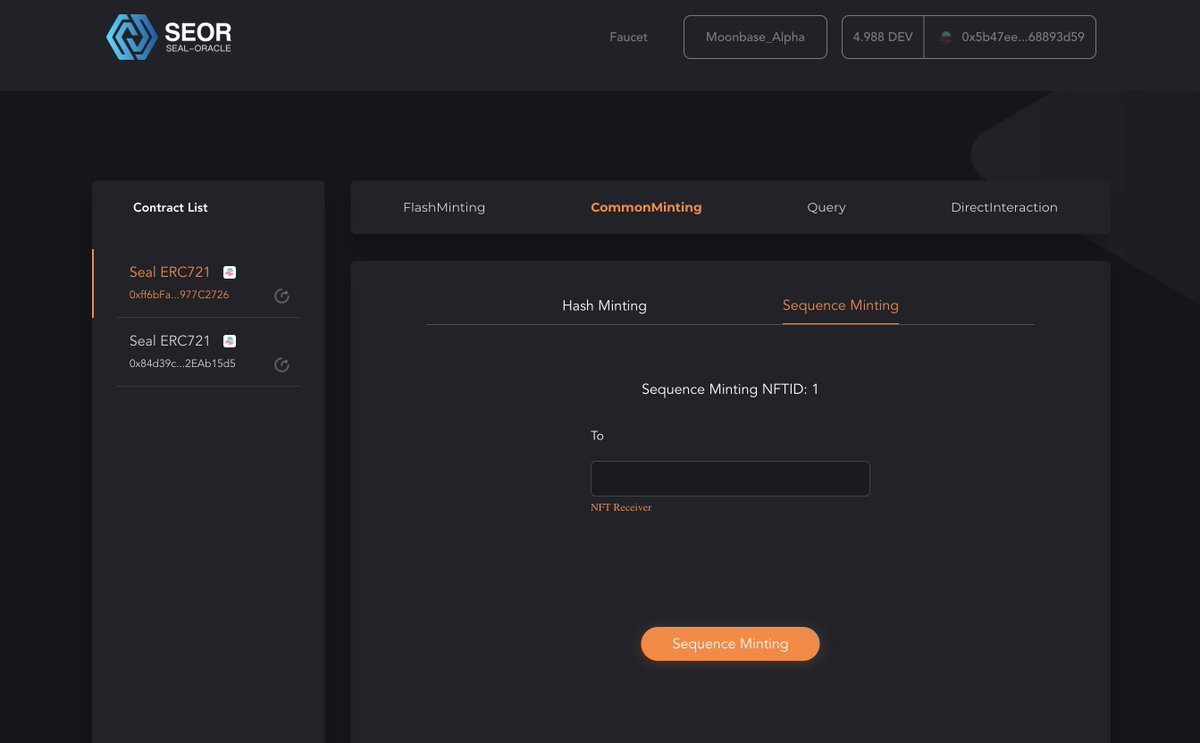
Task: Click refresh icon for 0xff6bFa...977C2726 contract
Action: [282, 296]
